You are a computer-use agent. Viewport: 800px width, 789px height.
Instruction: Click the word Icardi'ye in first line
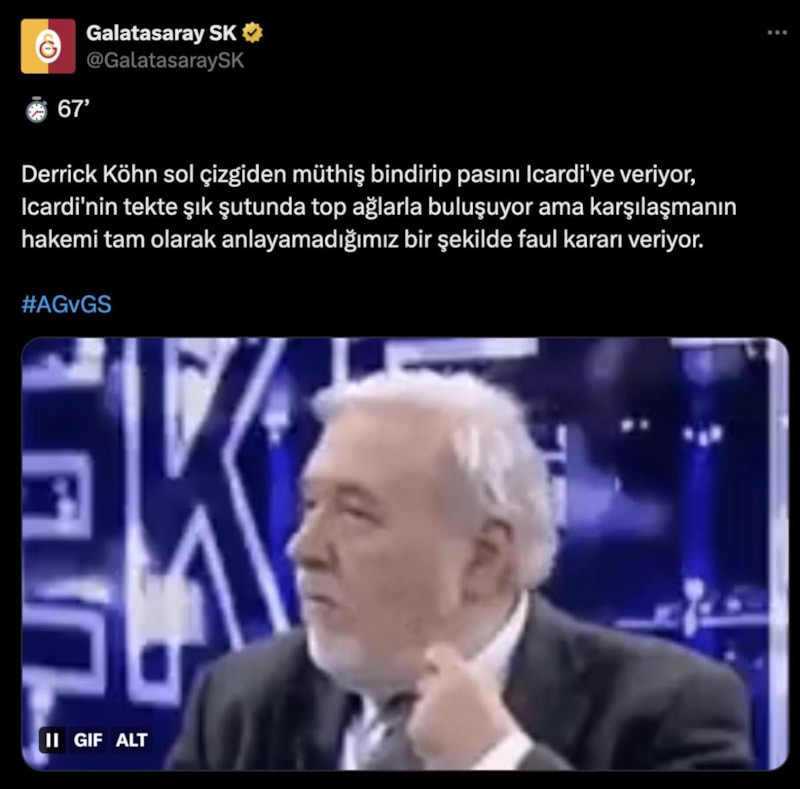click(569, 175)
